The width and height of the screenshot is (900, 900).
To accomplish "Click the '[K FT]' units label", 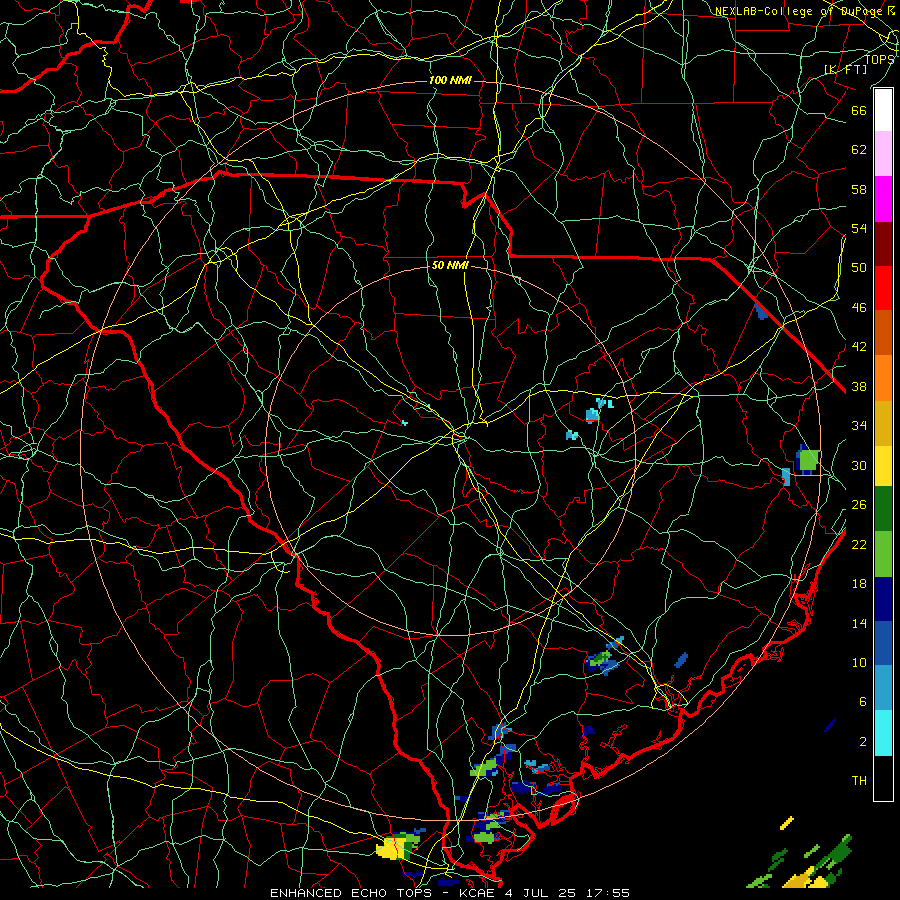I will [x=846, y=69].
